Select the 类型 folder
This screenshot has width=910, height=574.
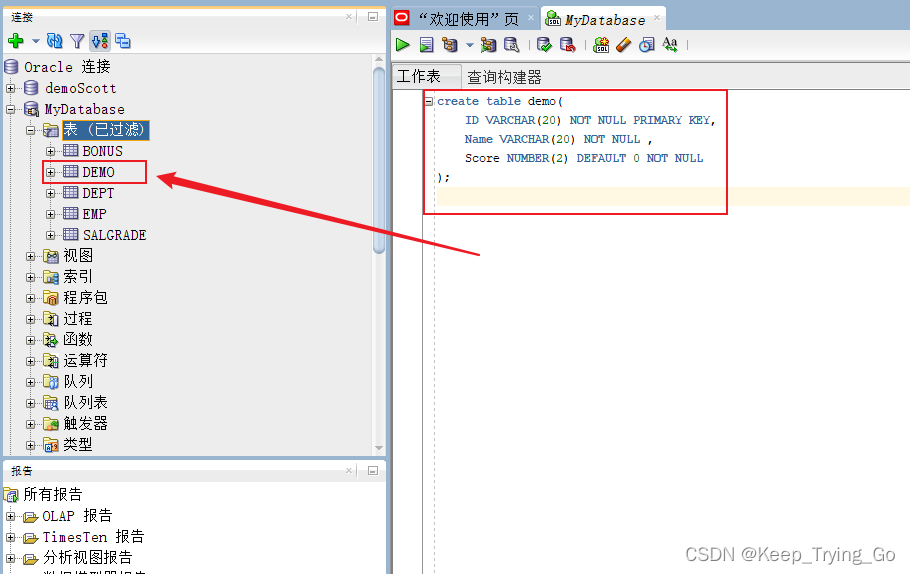pos(77,445)
